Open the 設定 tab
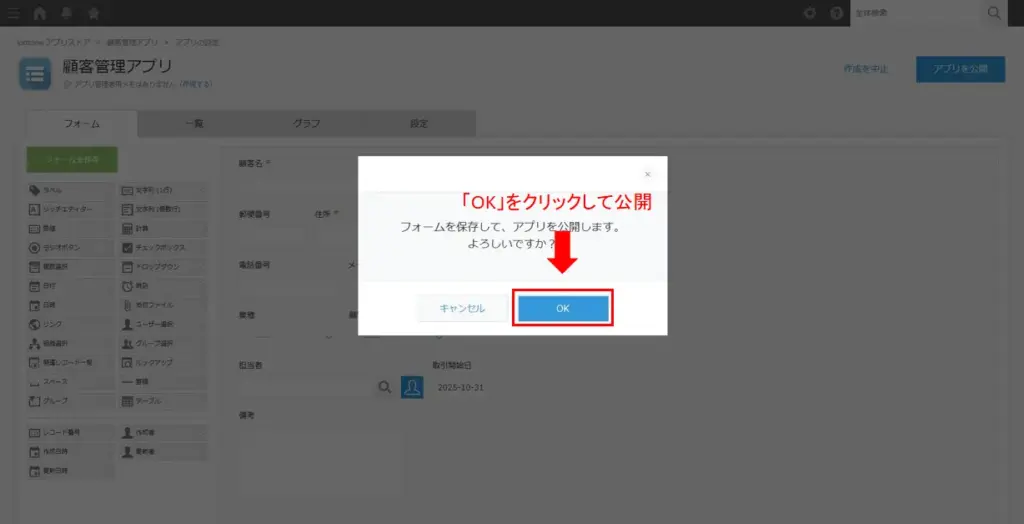1024x524 pixels. click(x=419, y=123)
